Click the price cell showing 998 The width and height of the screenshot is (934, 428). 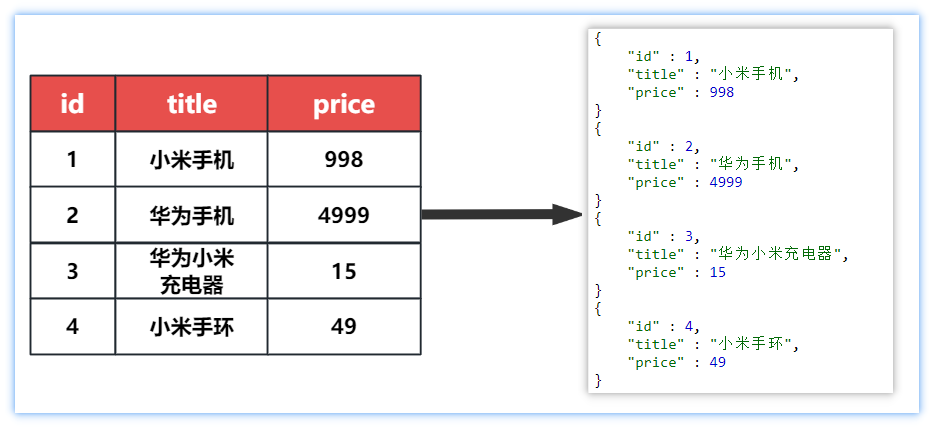pos(344,159)
